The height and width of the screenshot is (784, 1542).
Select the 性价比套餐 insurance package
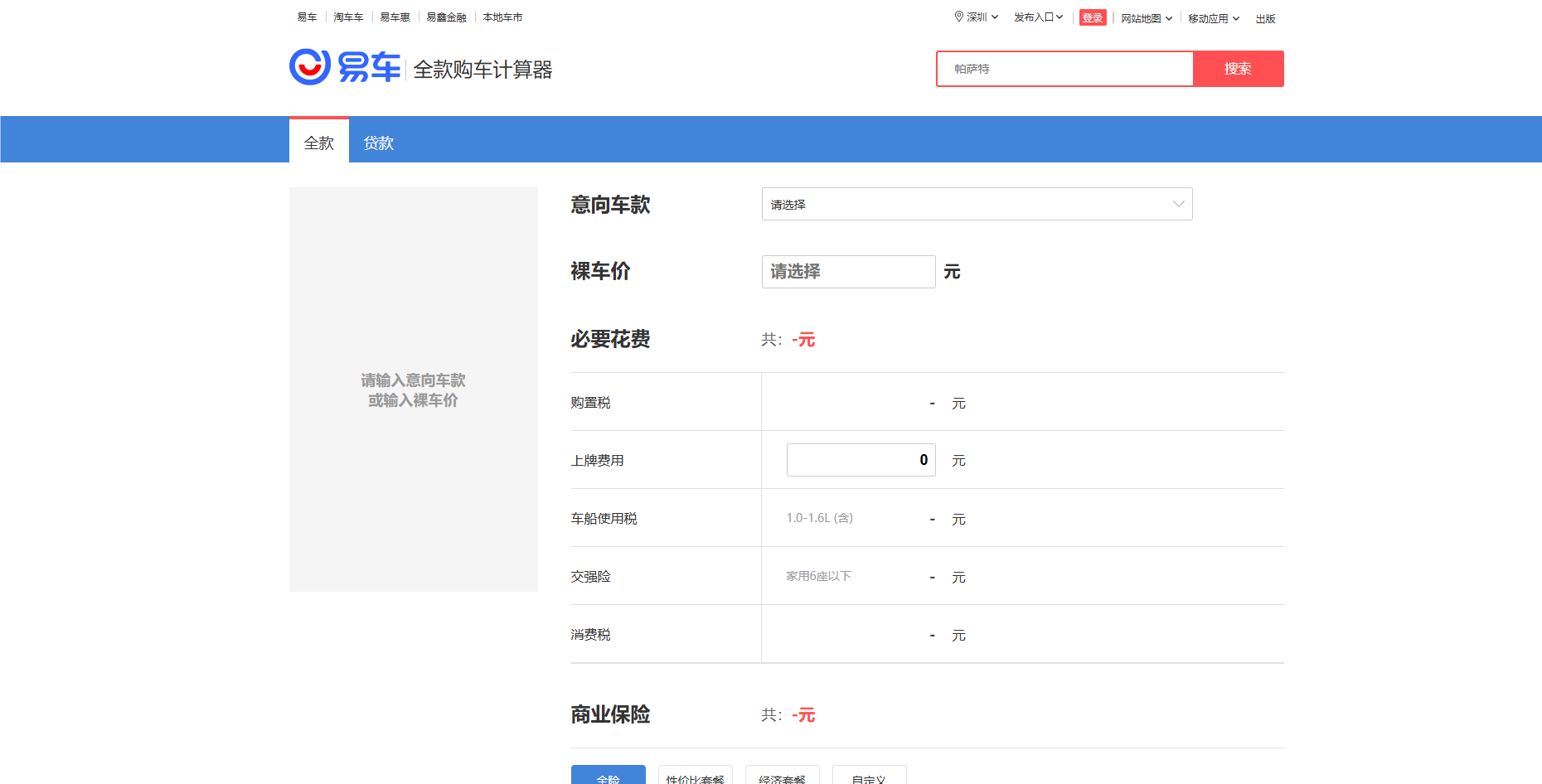pyautogui.click(x=695, y=777)
